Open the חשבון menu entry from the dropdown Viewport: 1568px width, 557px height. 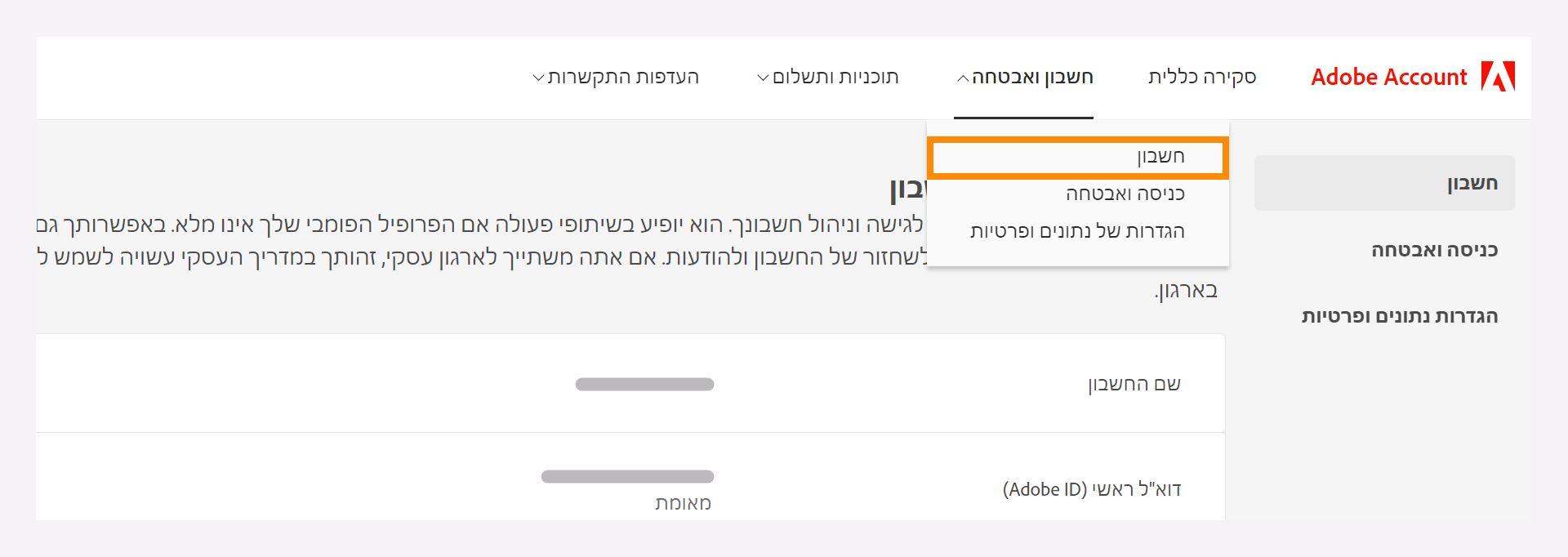tap(1078, 156)
